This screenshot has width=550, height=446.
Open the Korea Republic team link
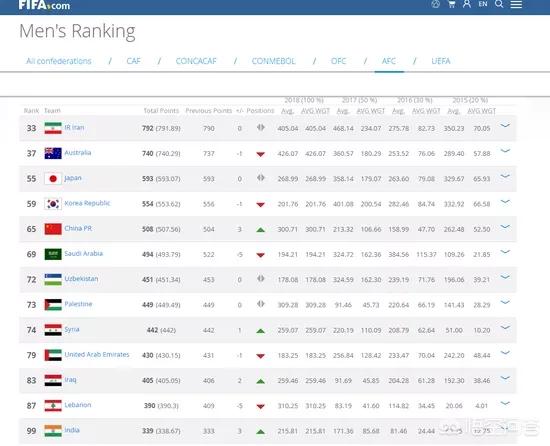pyautogui.click(x=87, y=203)
